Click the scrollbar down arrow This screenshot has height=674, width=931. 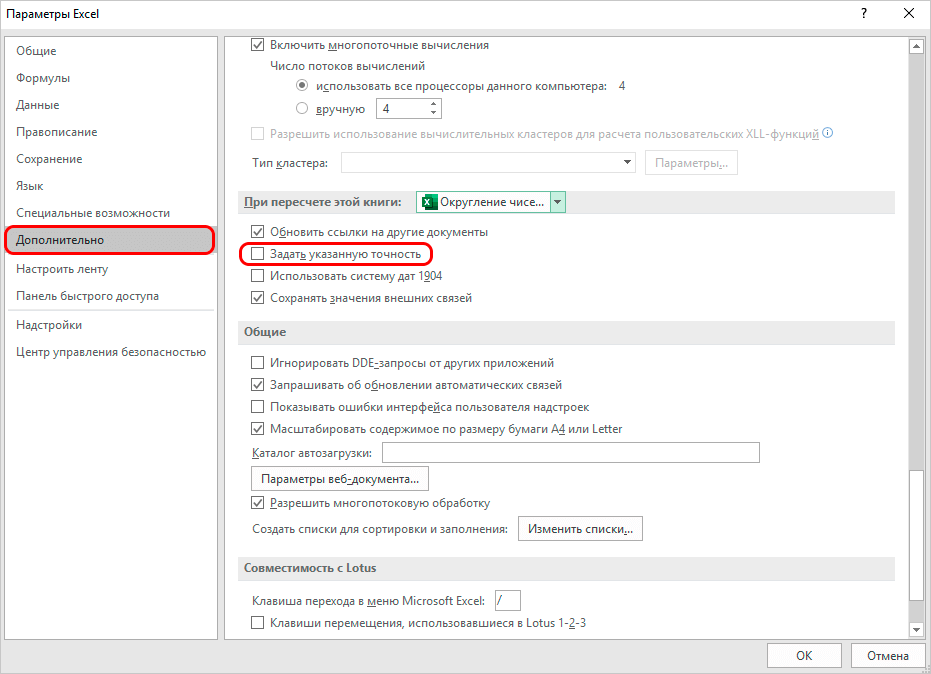point(916,629)
